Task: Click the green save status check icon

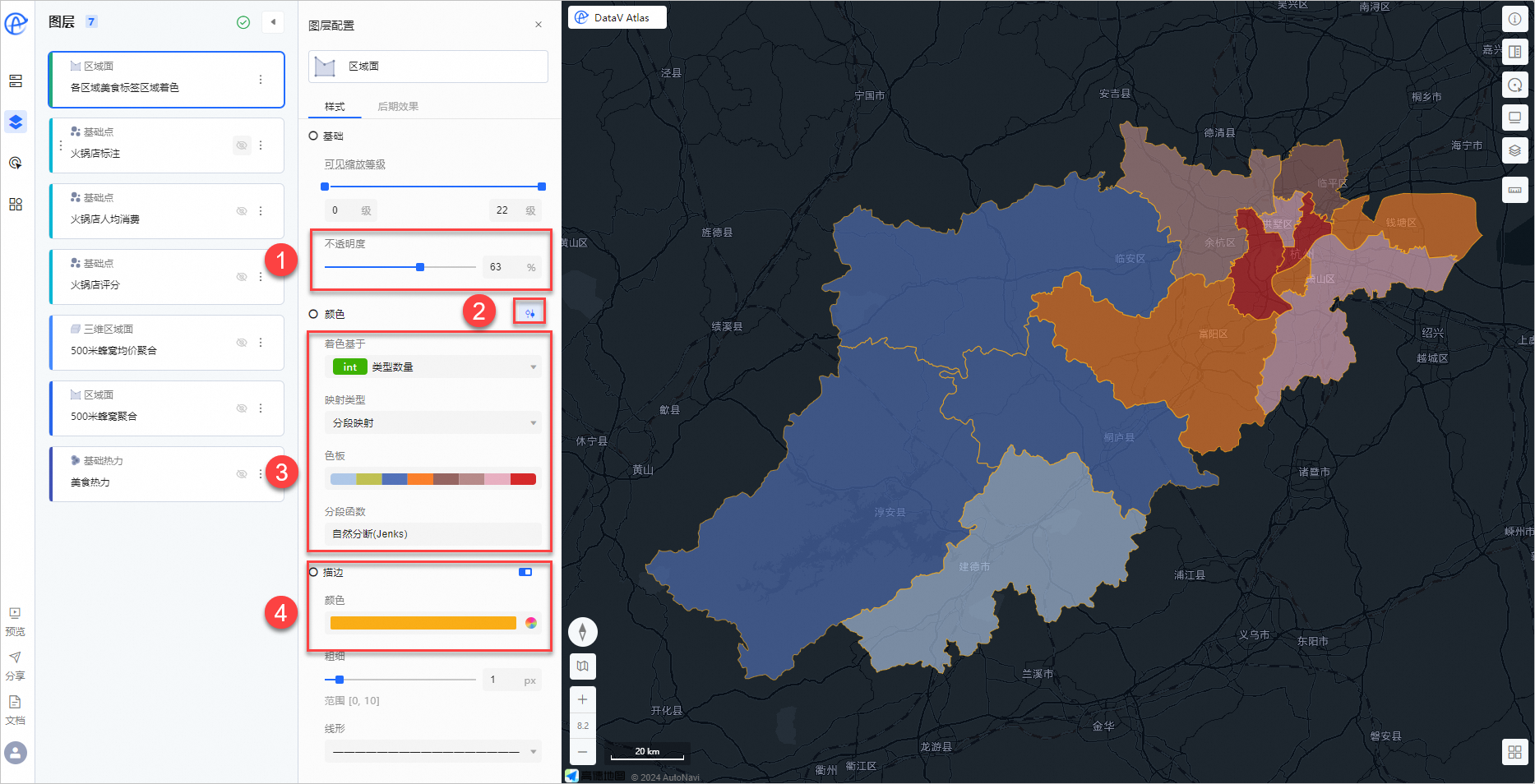Action: click(243, 23)
